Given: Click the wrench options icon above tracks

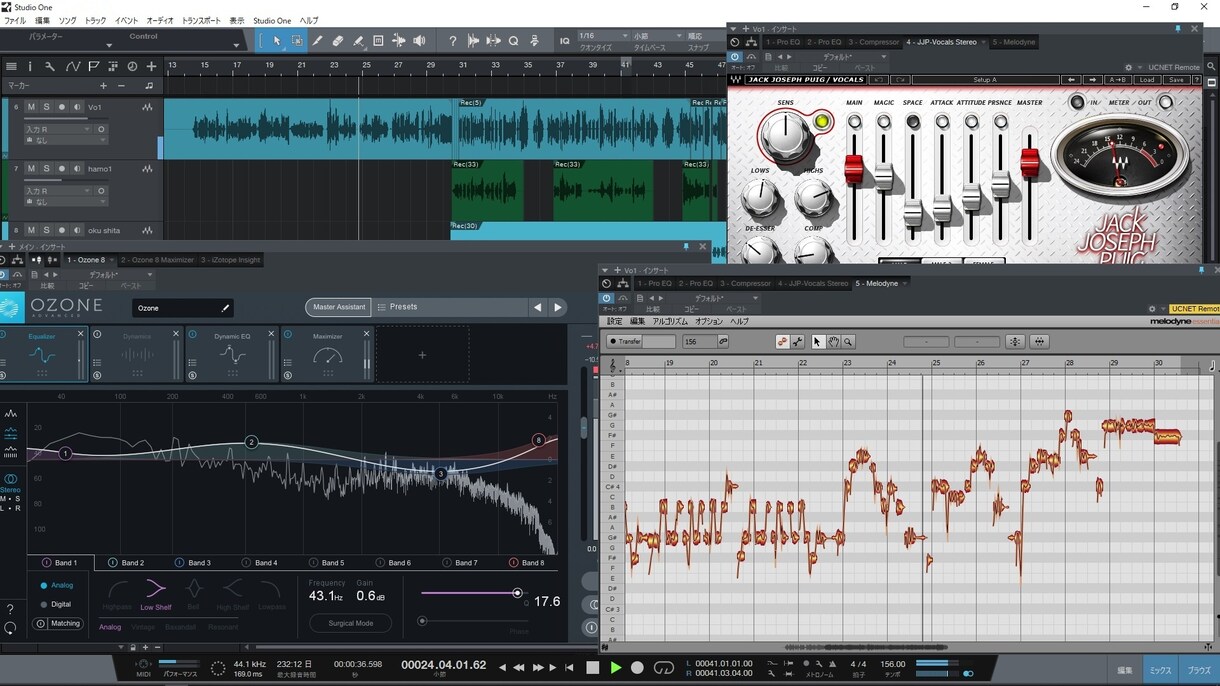Looking at the screenshot, I should coord(50,66).
